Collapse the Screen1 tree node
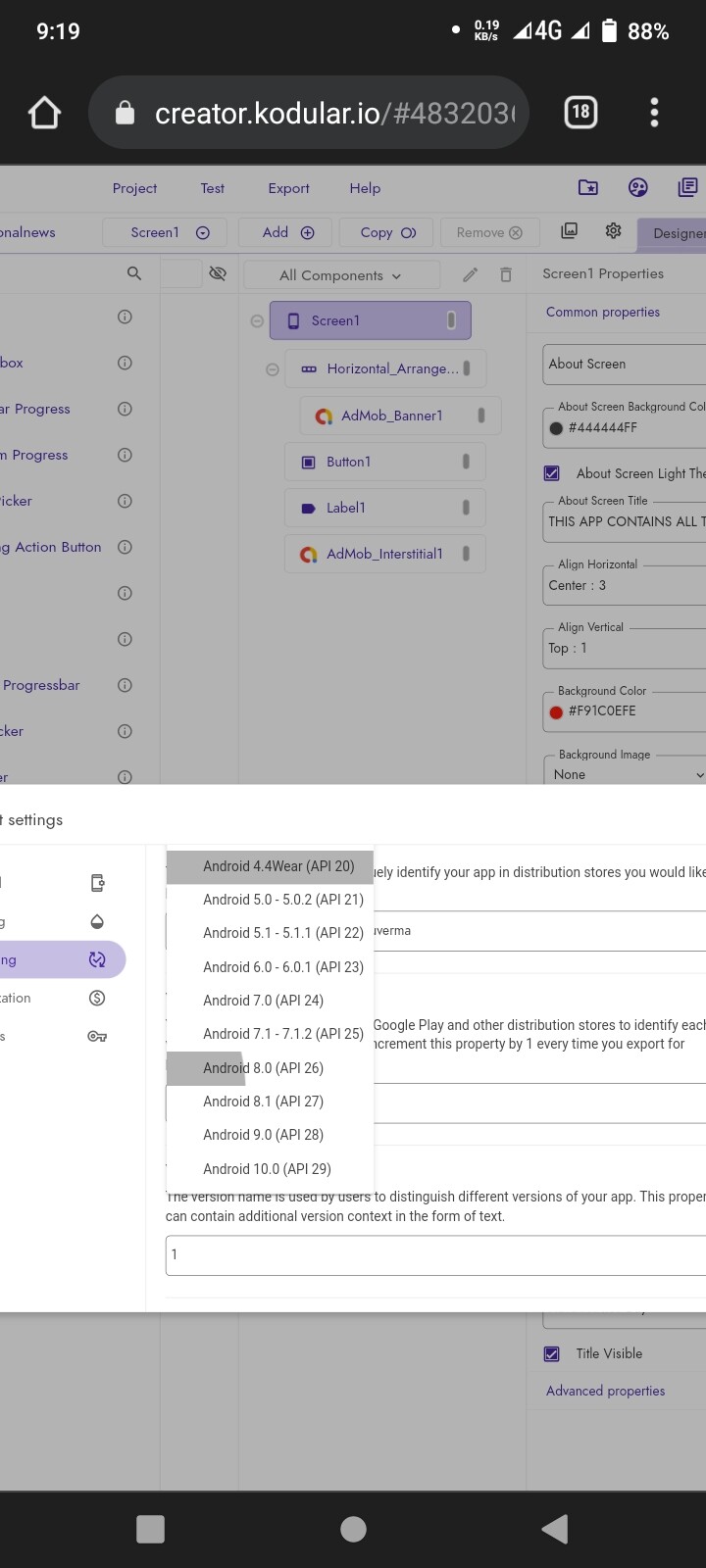The image size is (706, 1568). [x=257, y=320]
